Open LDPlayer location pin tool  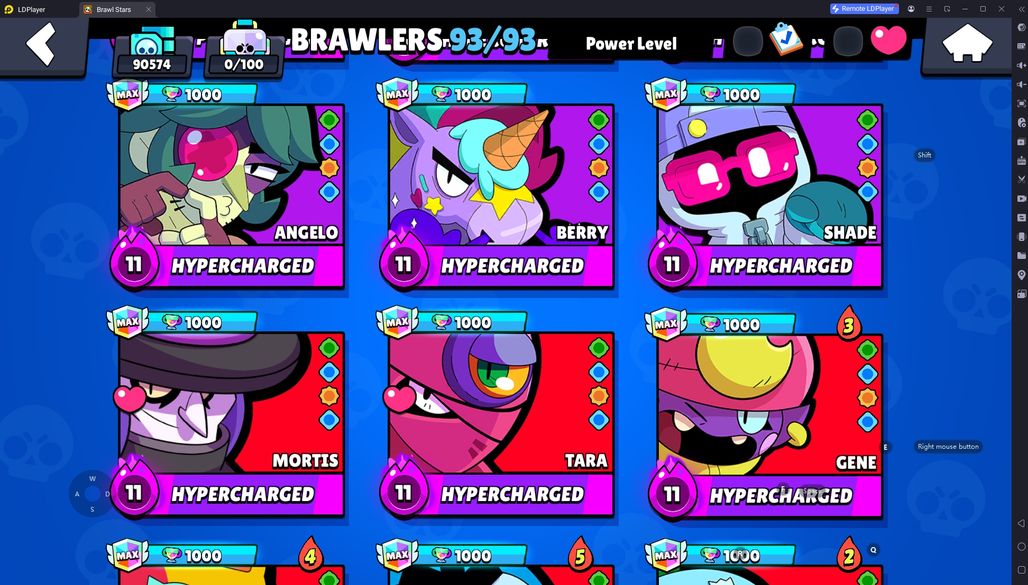click(1021, 274)
